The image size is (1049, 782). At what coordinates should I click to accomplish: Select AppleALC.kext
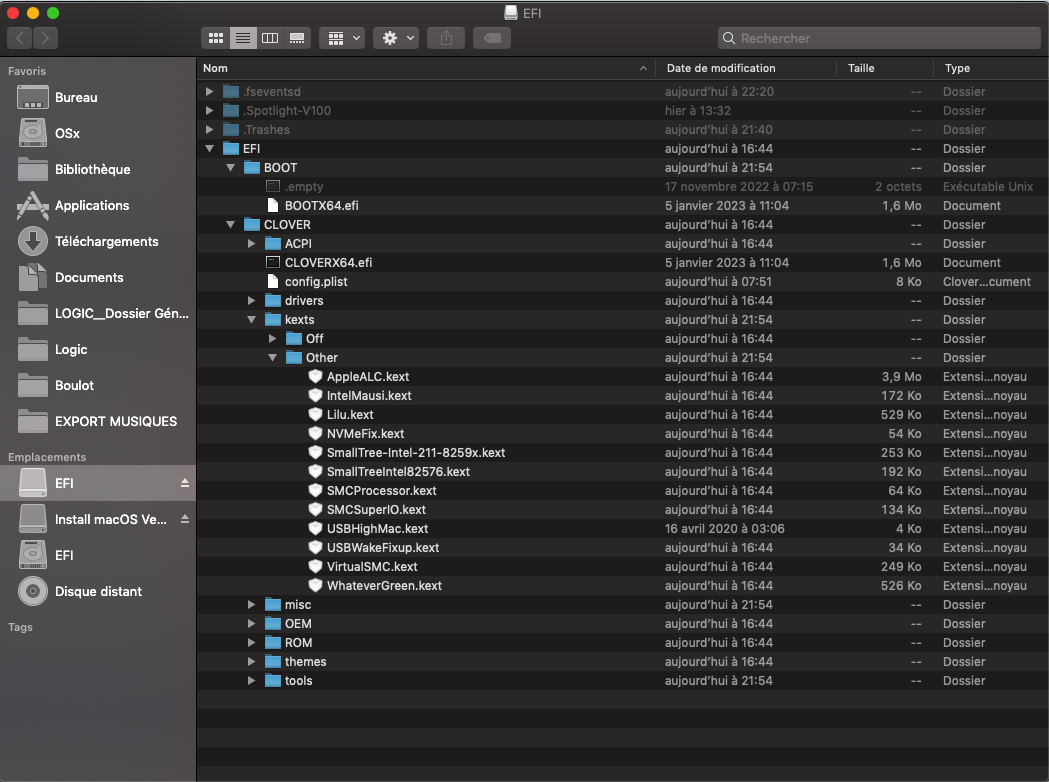pos(622,377)
